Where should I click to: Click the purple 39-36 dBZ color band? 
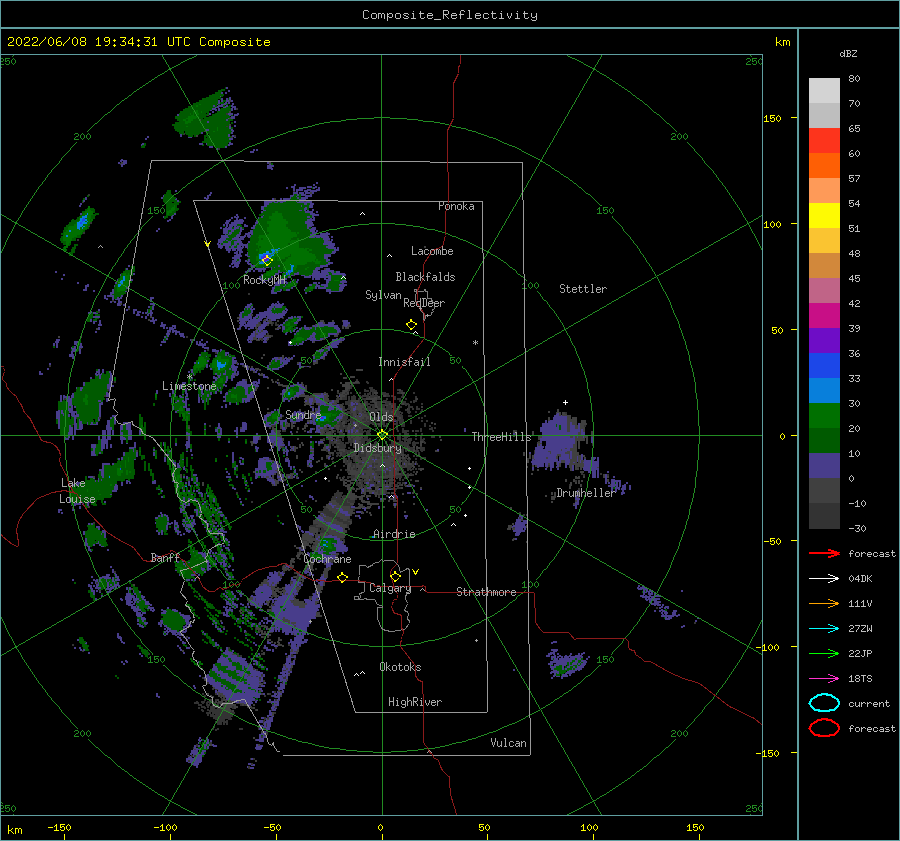[824, 340]
